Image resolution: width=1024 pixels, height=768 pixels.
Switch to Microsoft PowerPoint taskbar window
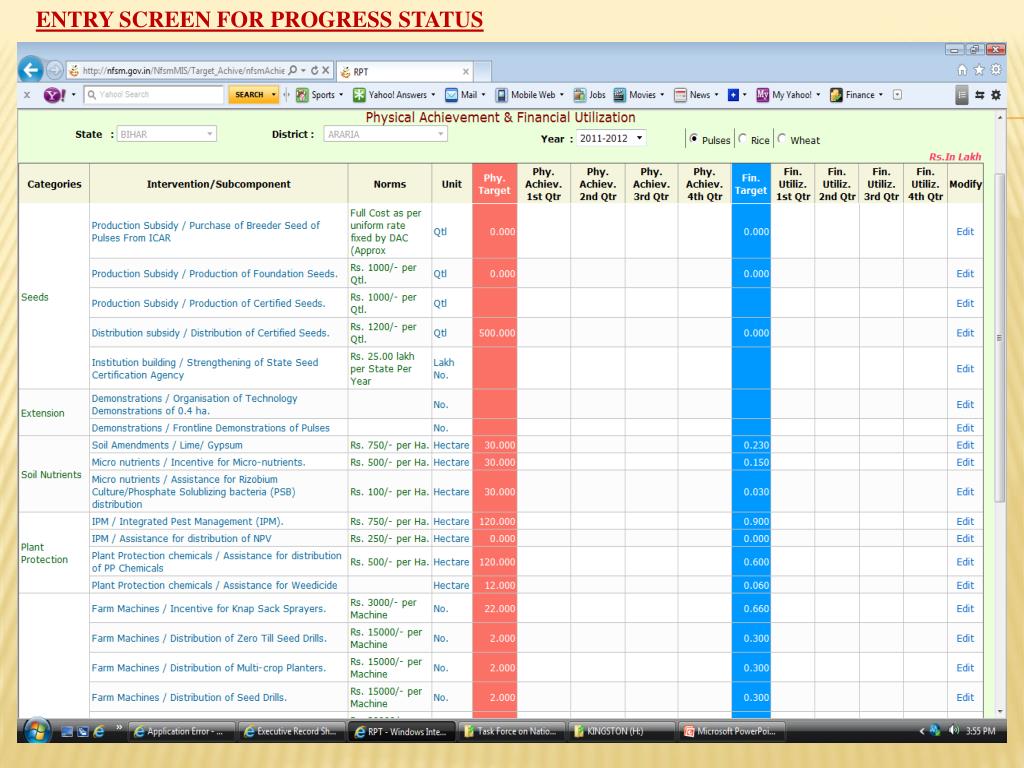pos(731,731)
